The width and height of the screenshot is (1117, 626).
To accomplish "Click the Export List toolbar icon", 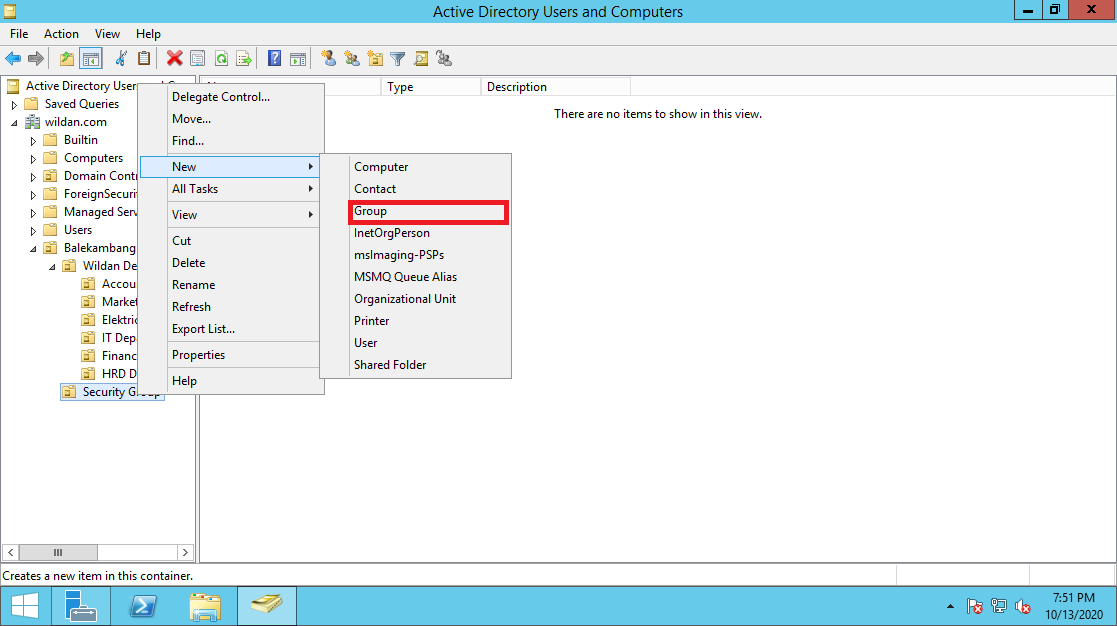I will pyautogui.click(x=244, y=58).
